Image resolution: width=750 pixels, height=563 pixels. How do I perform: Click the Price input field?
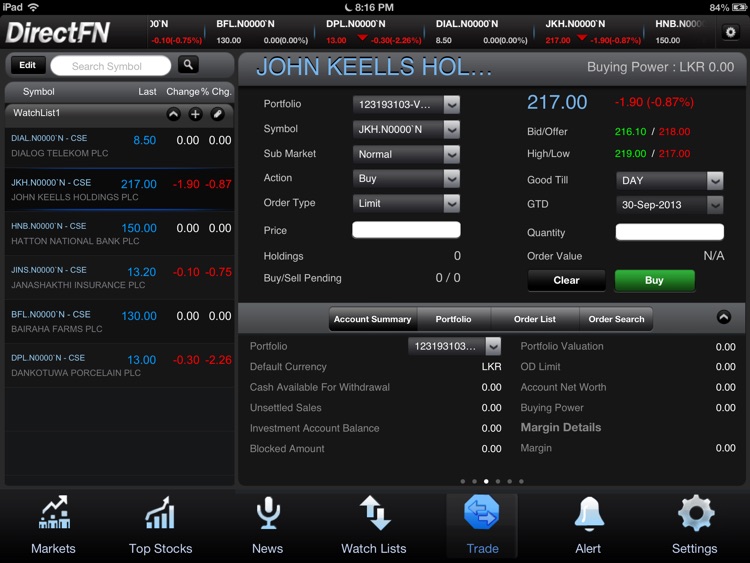pos(406,230)
